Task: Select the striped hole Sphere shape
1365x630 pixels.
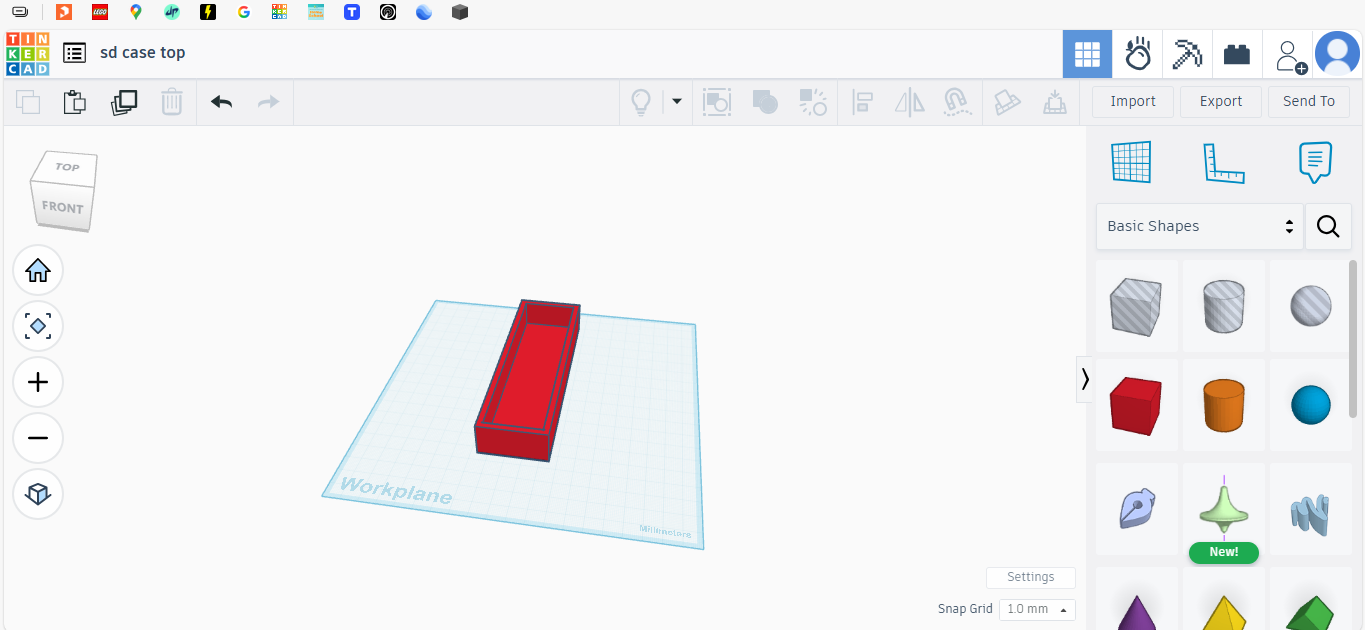Action: point(1311,305)
